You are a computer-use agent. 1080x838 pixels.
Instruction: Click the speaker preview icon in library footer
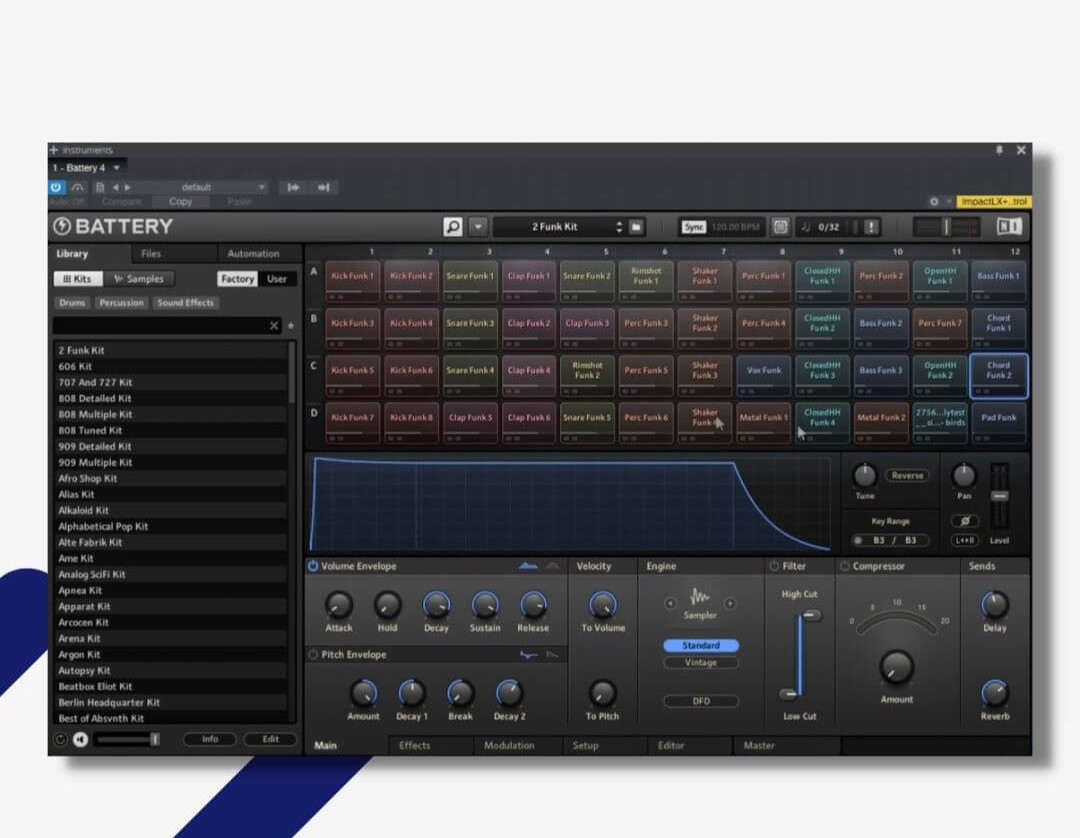(x=80, y=740)
